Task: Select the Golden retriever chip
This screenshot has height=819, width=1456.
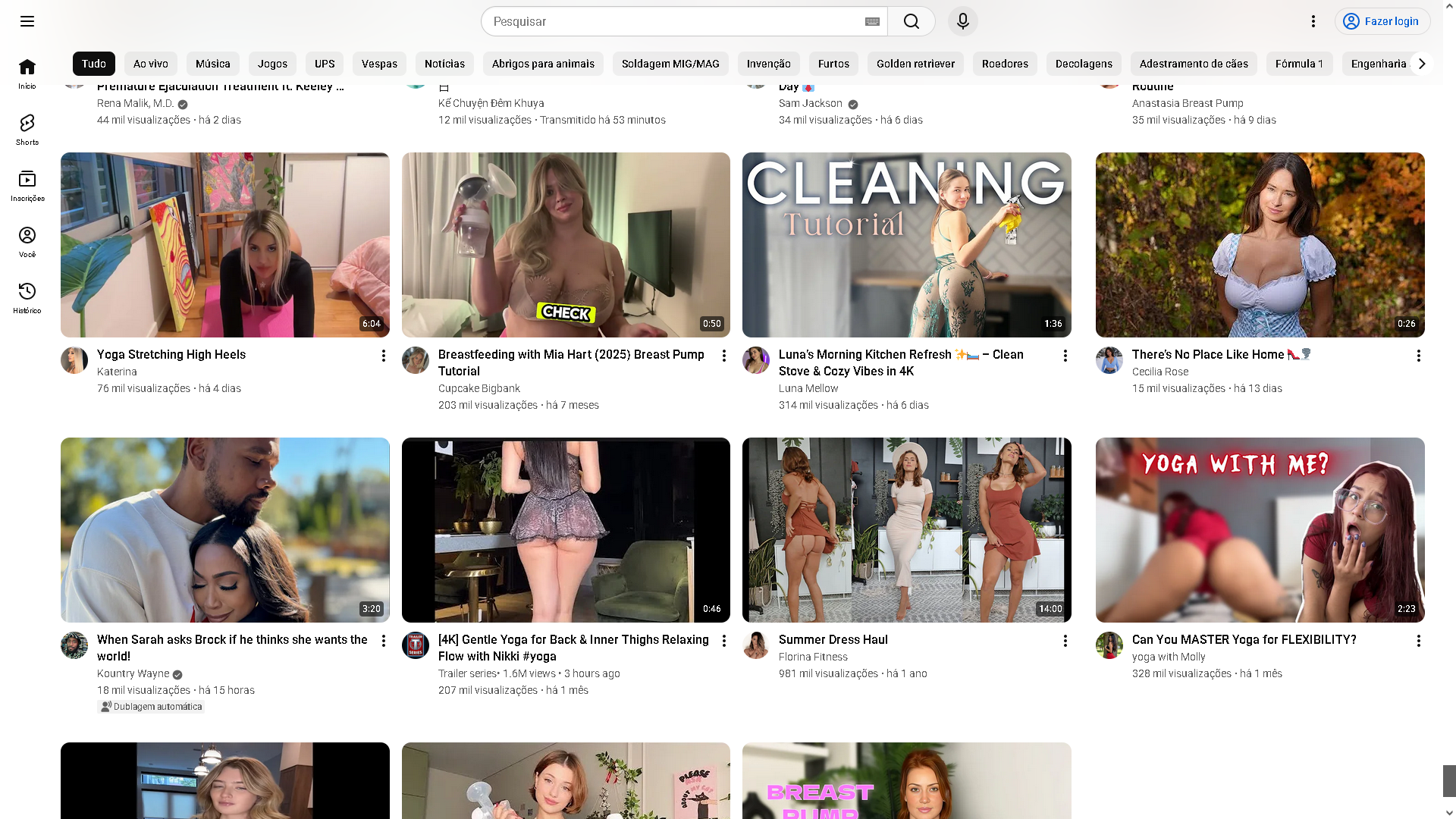Action: pos(915,64)
